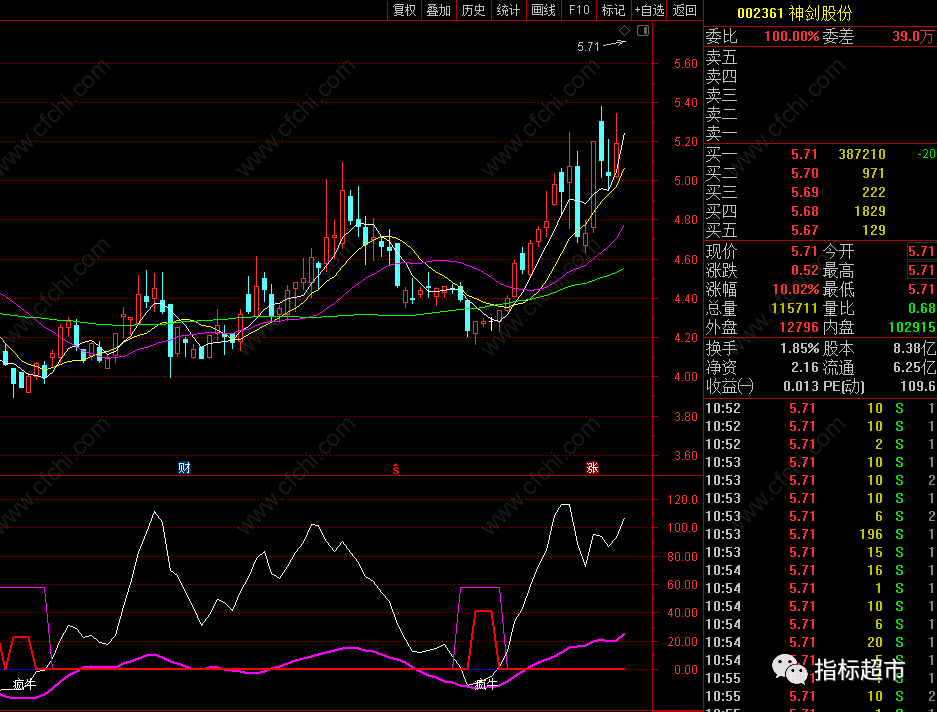Click the 卖五 ask row label

pyautogui.click(x=721, y=57)
